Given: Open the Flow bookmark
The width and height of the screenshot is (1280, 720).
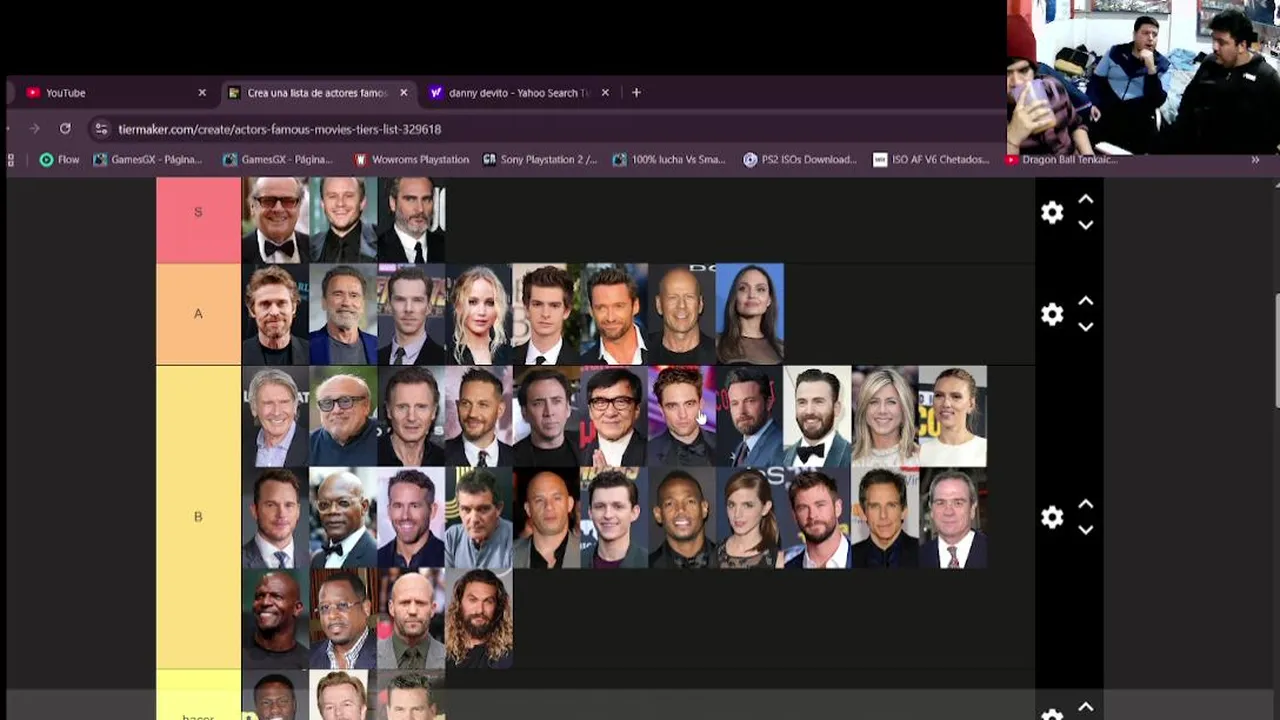Looking at the screenshot, I should click(59, 159).
